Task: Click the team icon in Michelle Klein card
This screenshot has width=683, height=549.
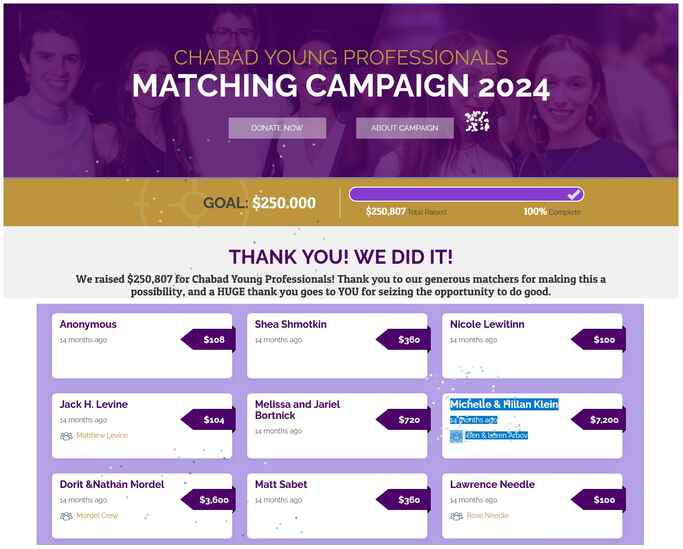Action: pos(457,436)
